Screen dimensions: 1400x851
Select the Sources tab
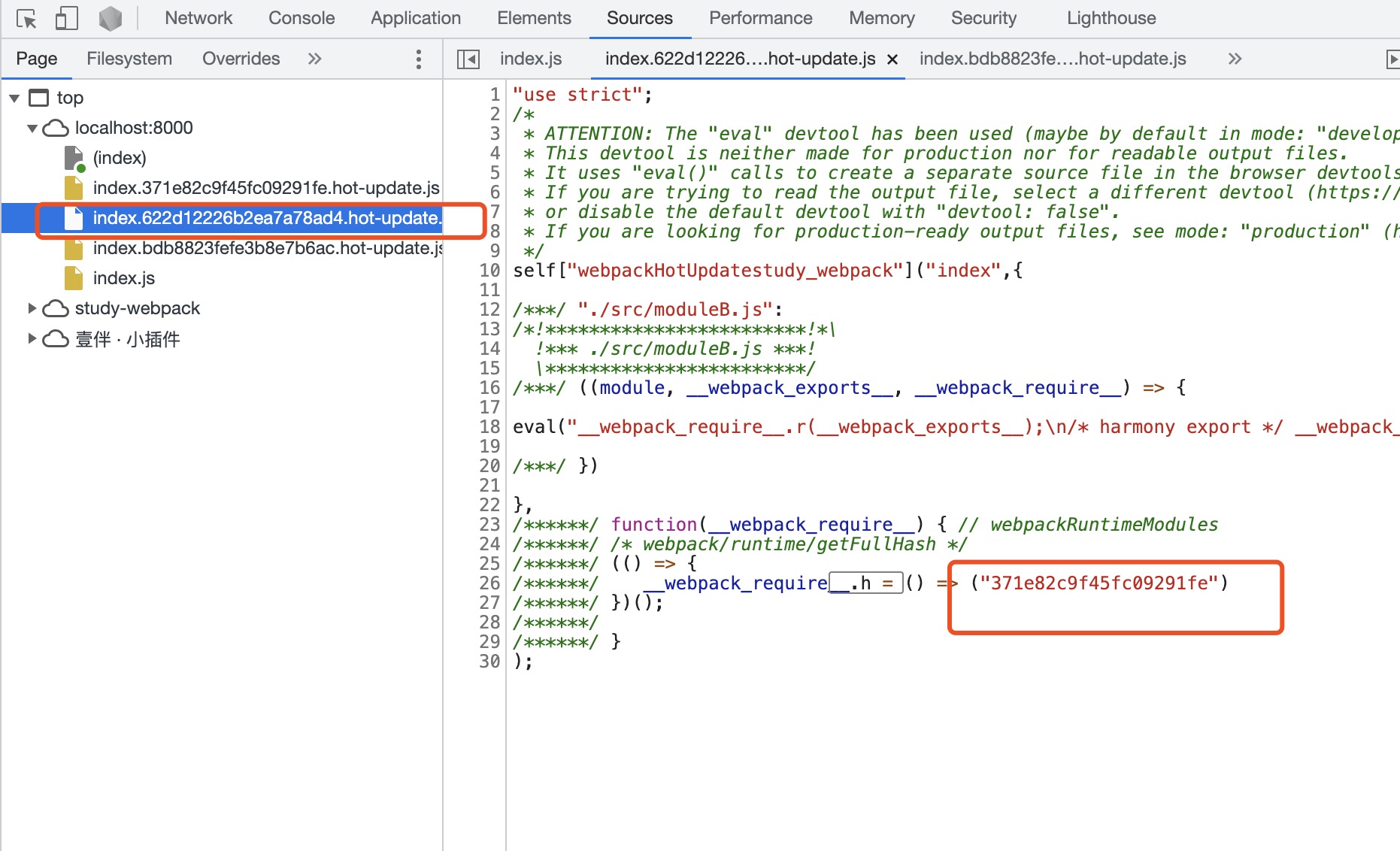coord(640,18)
